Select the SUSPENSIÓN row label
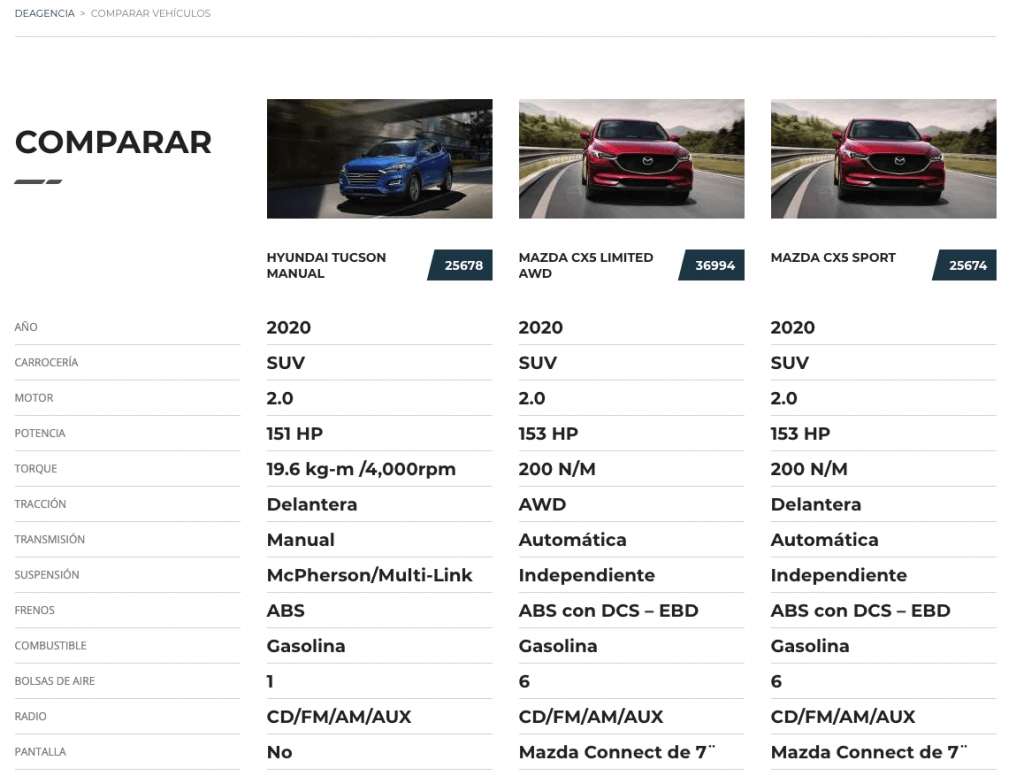1024x776 pixels. pyautogui.click(x=47, y=575)
